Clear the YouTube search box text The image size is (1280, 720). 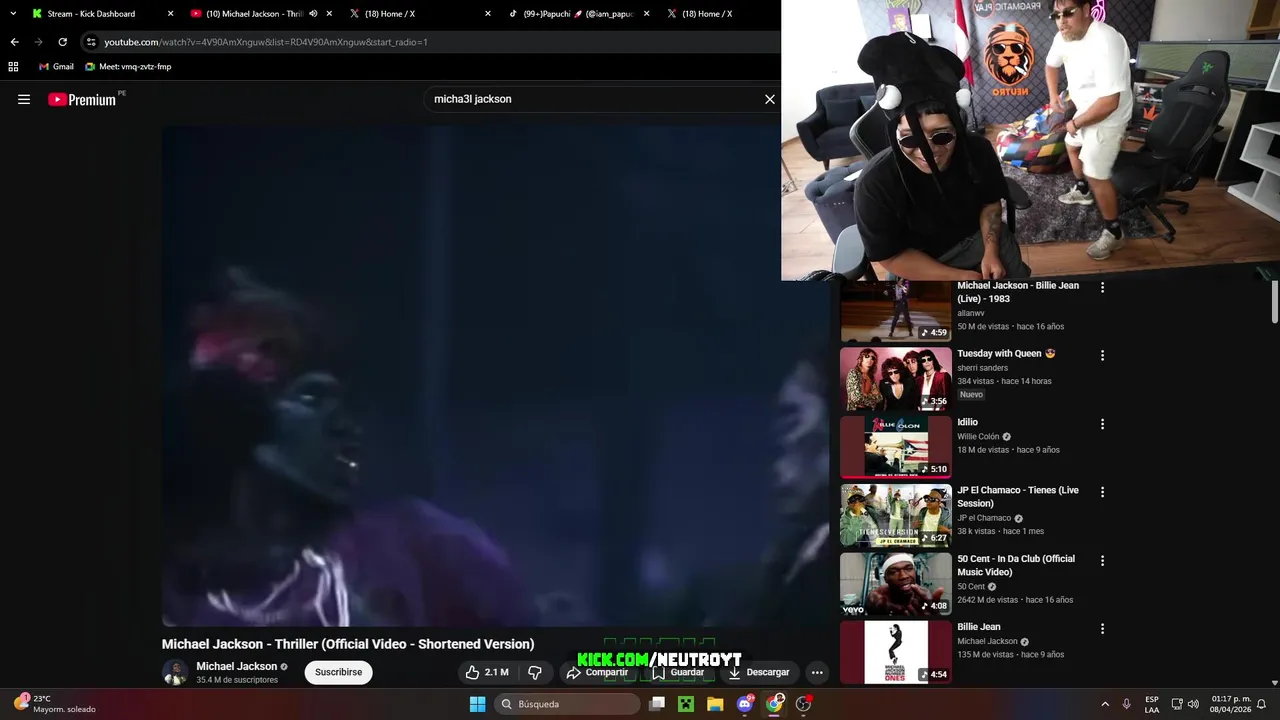pos(770,99)
